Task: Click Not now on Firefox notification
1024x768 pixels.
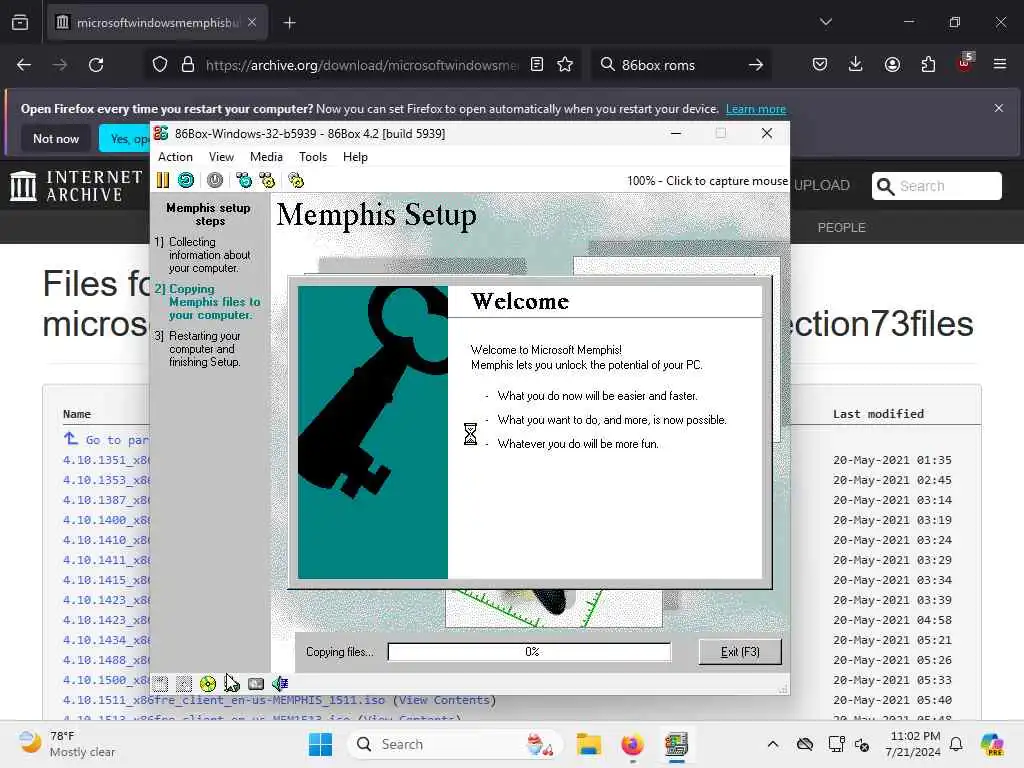Action: tap(56, 138)
